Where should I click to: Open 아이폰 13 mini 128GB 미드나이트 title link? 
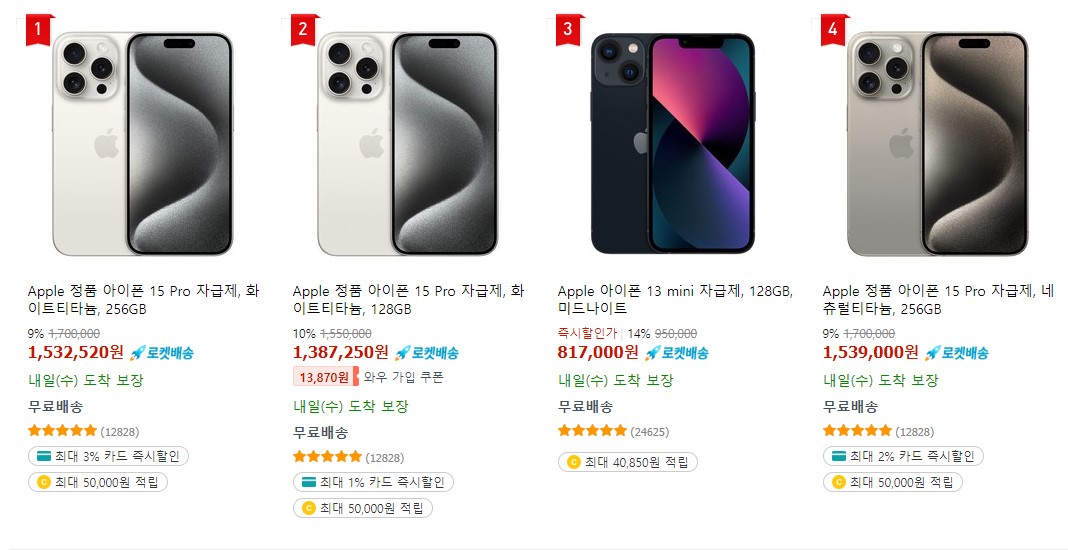(x=675, y=300)
